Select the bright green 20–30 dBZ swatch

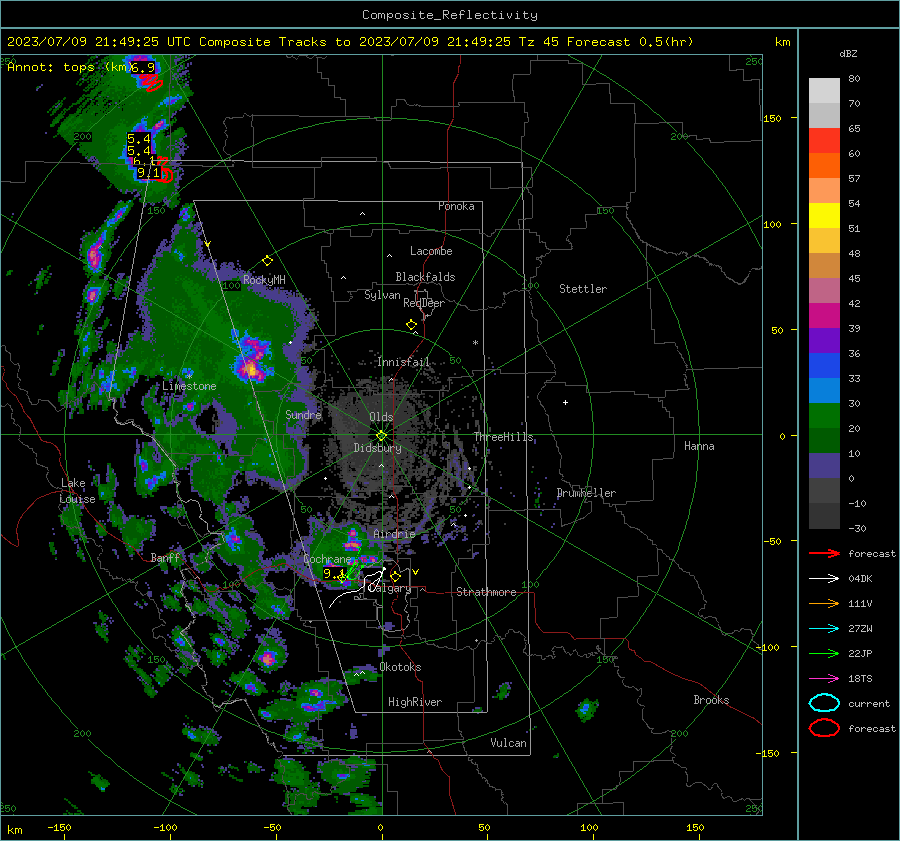click(824, 416)
